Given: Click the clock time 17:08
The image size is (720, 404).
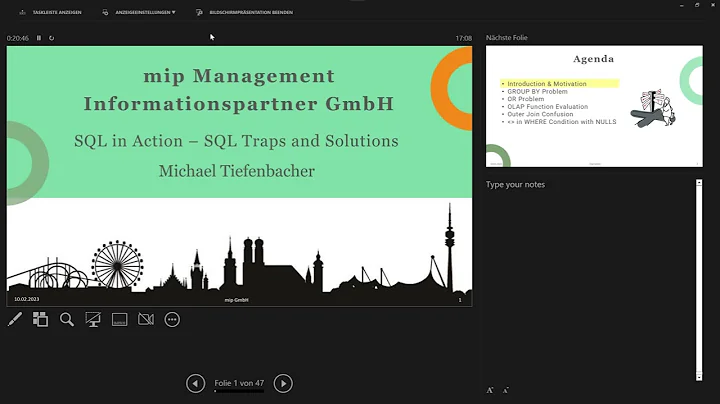Looking at the screenshot, I should (464, 38).
